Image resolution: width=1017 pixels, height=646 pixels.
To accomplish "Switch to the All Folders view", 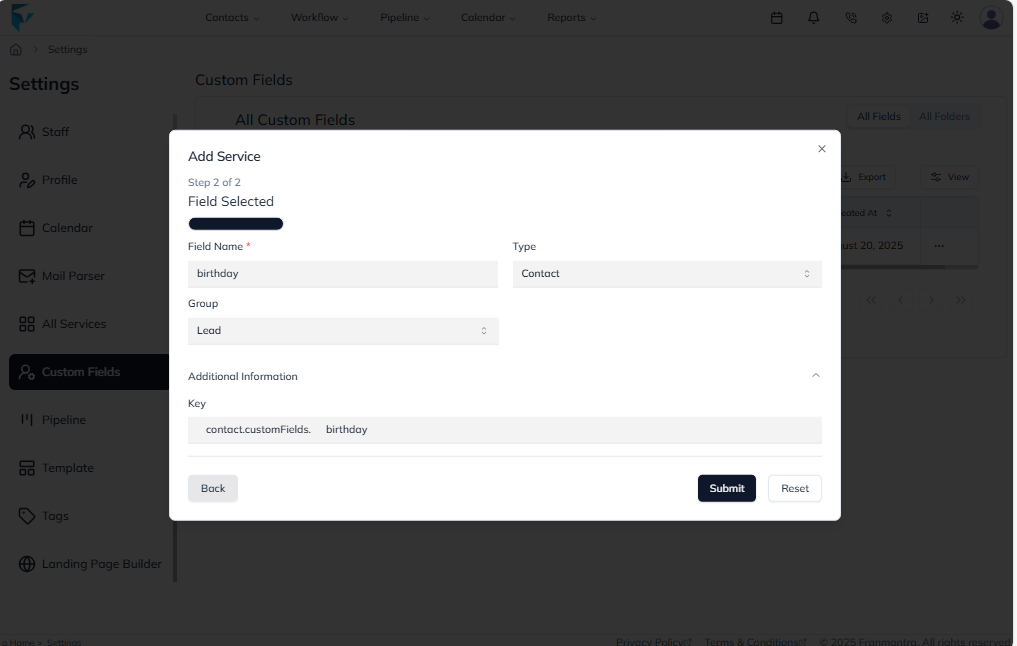I will tap(945, 116).
